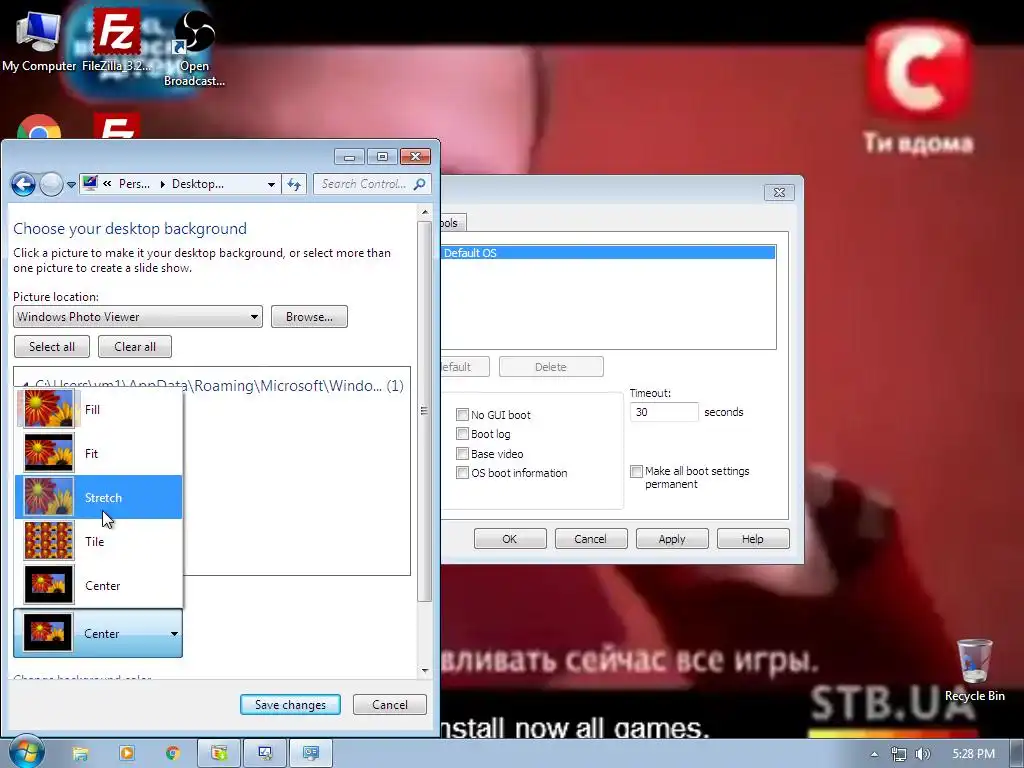
Task: Enable Base video checkbox
Action: coord(462,453)
